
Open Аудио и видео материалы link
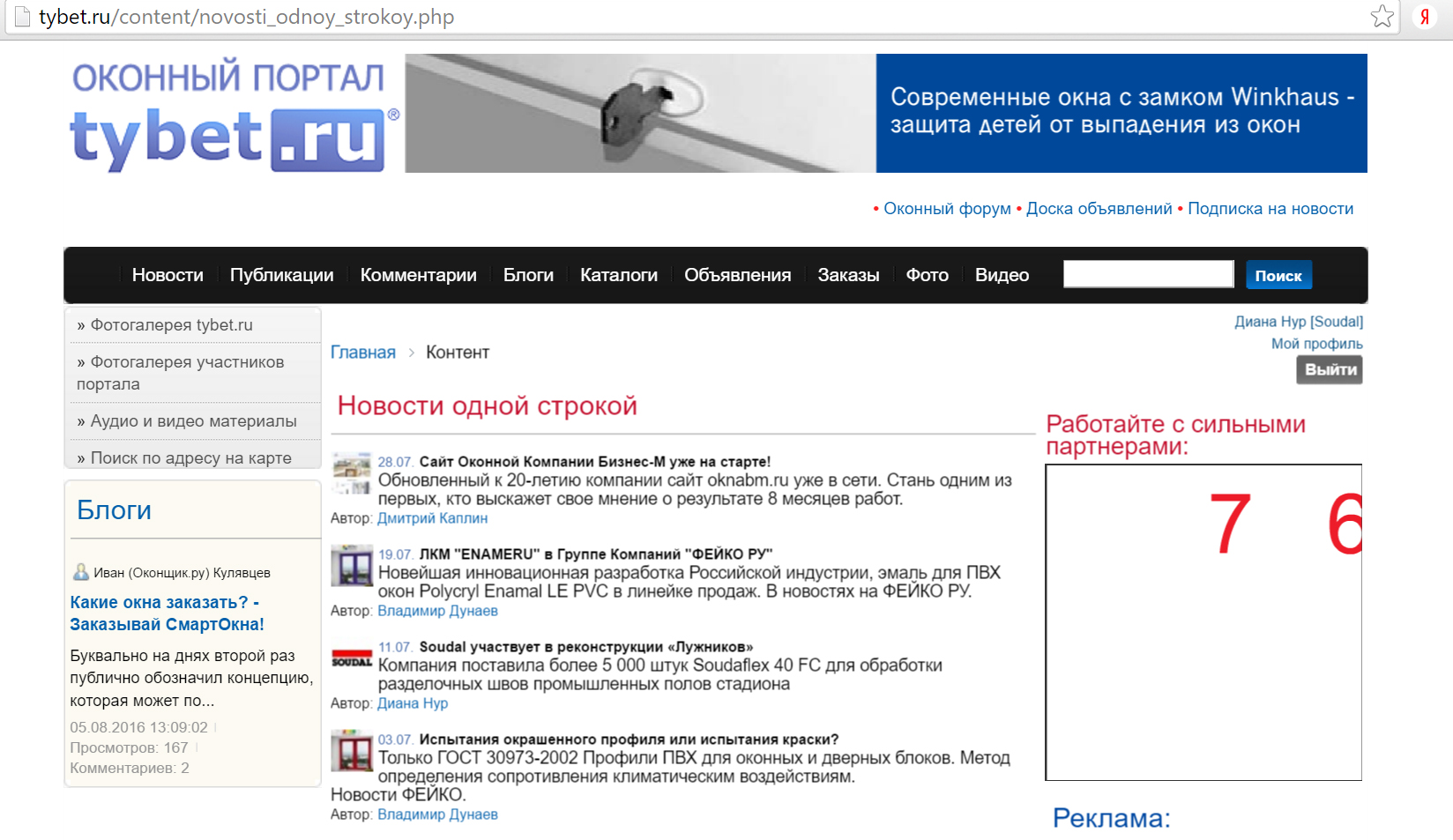[x=192, y=421]
